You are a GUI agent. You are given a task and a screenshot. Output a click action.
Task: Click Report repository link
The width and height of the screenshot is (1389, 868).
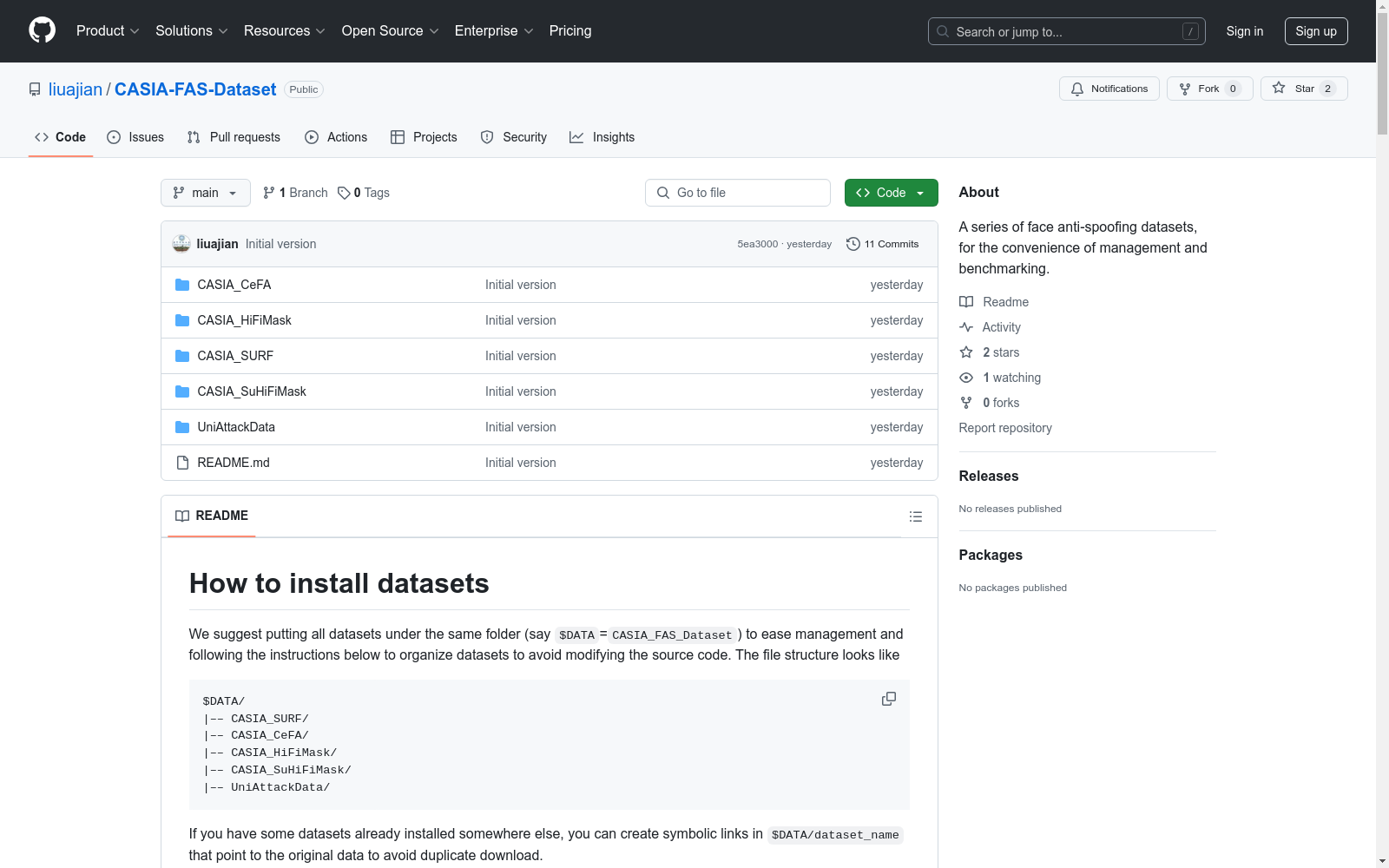(x=1005, y=428)
